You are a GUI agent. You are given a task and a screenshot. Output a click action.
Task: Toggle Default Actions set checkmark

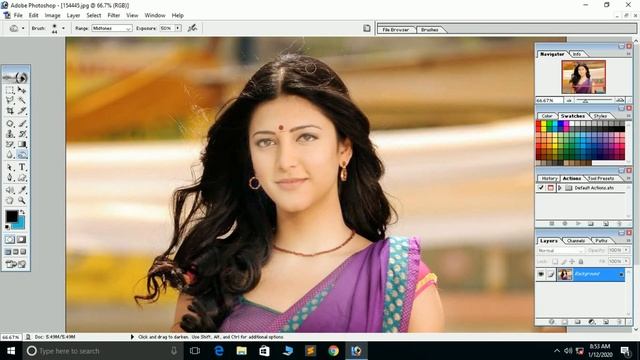pos(541,188)
